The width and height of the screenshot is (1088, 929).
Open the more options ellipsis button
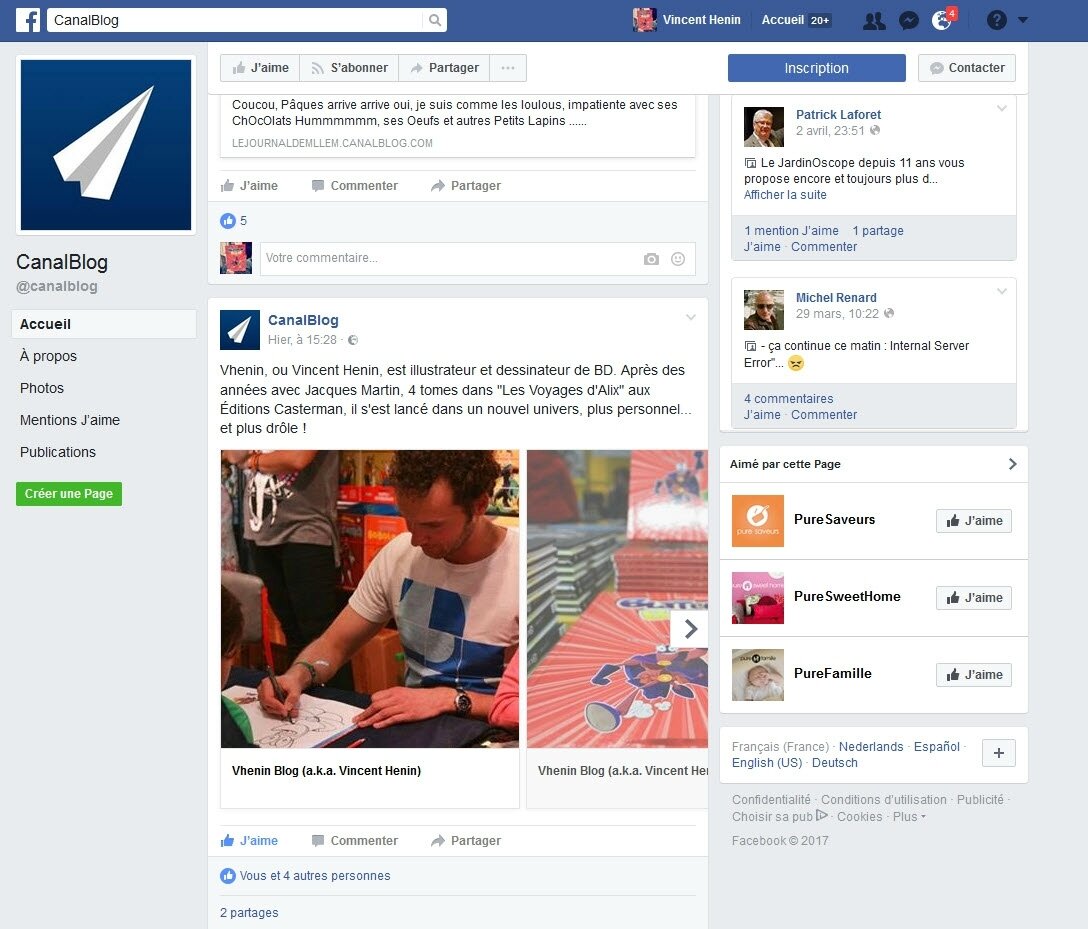[508, 68]
